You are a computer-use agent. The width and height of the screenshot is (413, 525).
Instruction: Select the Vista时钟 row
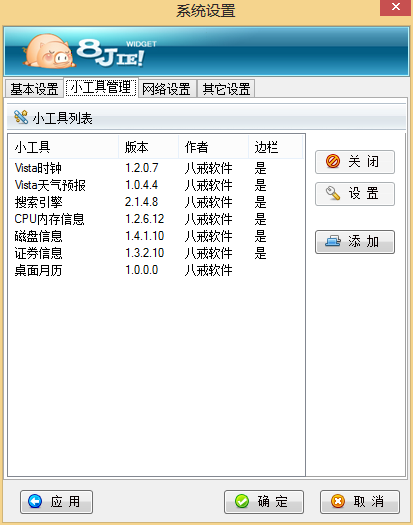156,168
